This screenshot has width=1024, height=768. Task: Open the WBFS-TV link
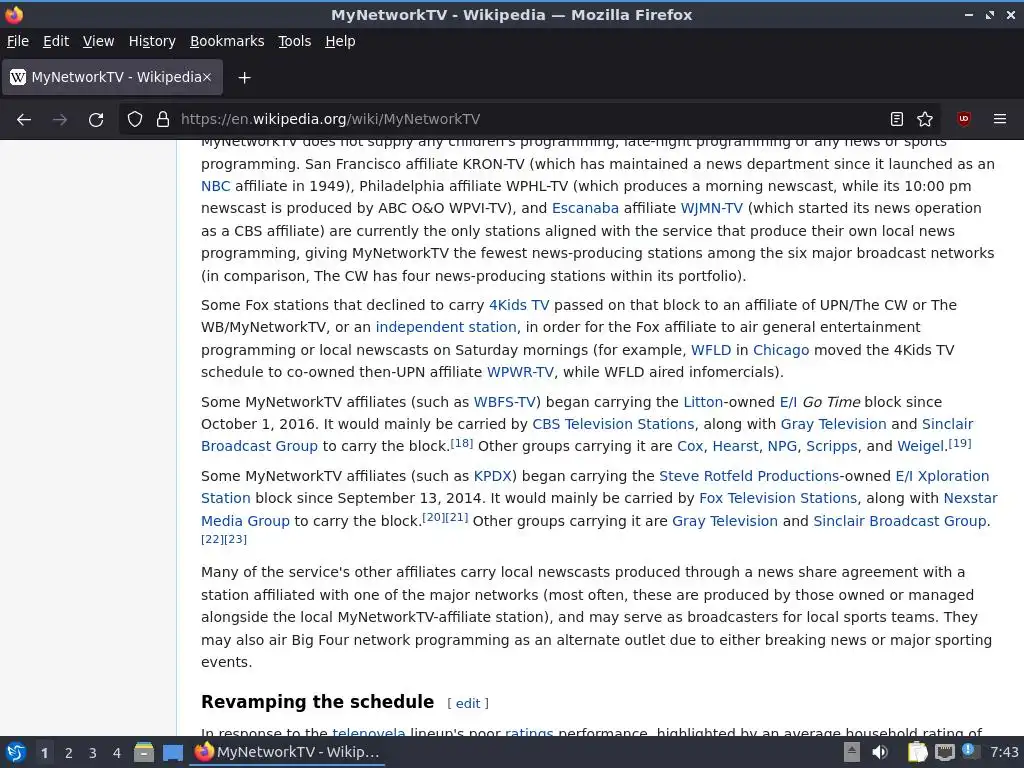[x=505, y=402]
